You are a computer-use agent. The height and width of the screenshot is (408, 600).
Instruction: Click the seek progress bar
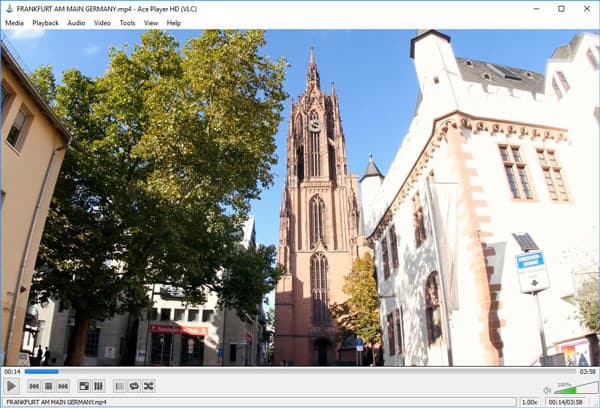[300, 371]
